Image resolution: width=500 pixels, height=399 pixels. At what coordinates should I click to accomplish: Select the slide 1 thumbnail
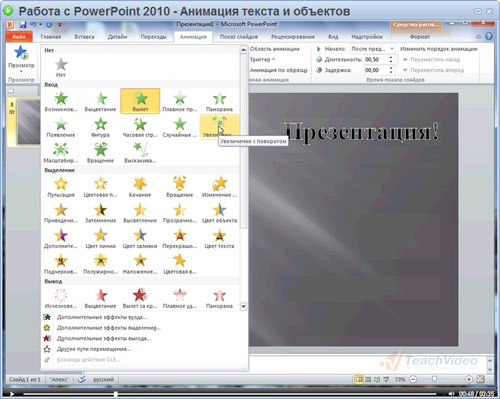(28, 122)
